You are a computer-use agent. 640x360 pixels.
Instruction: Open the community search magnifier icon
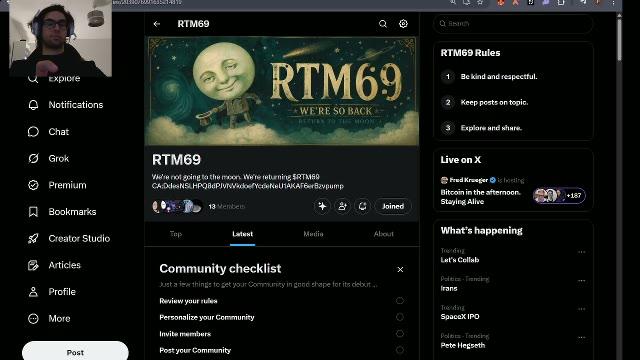383,24
